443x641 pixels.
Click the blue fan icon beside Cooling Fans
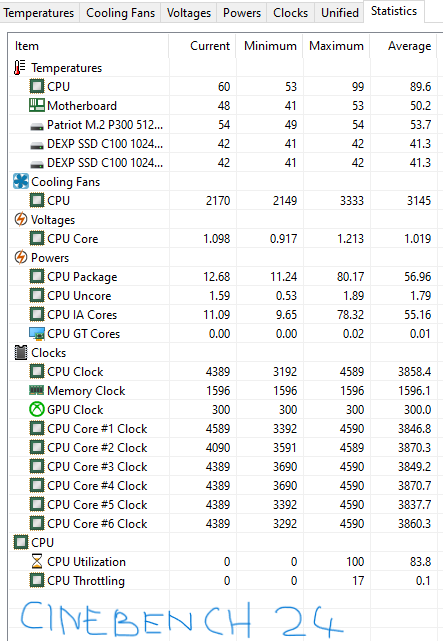tap(21, 182)
